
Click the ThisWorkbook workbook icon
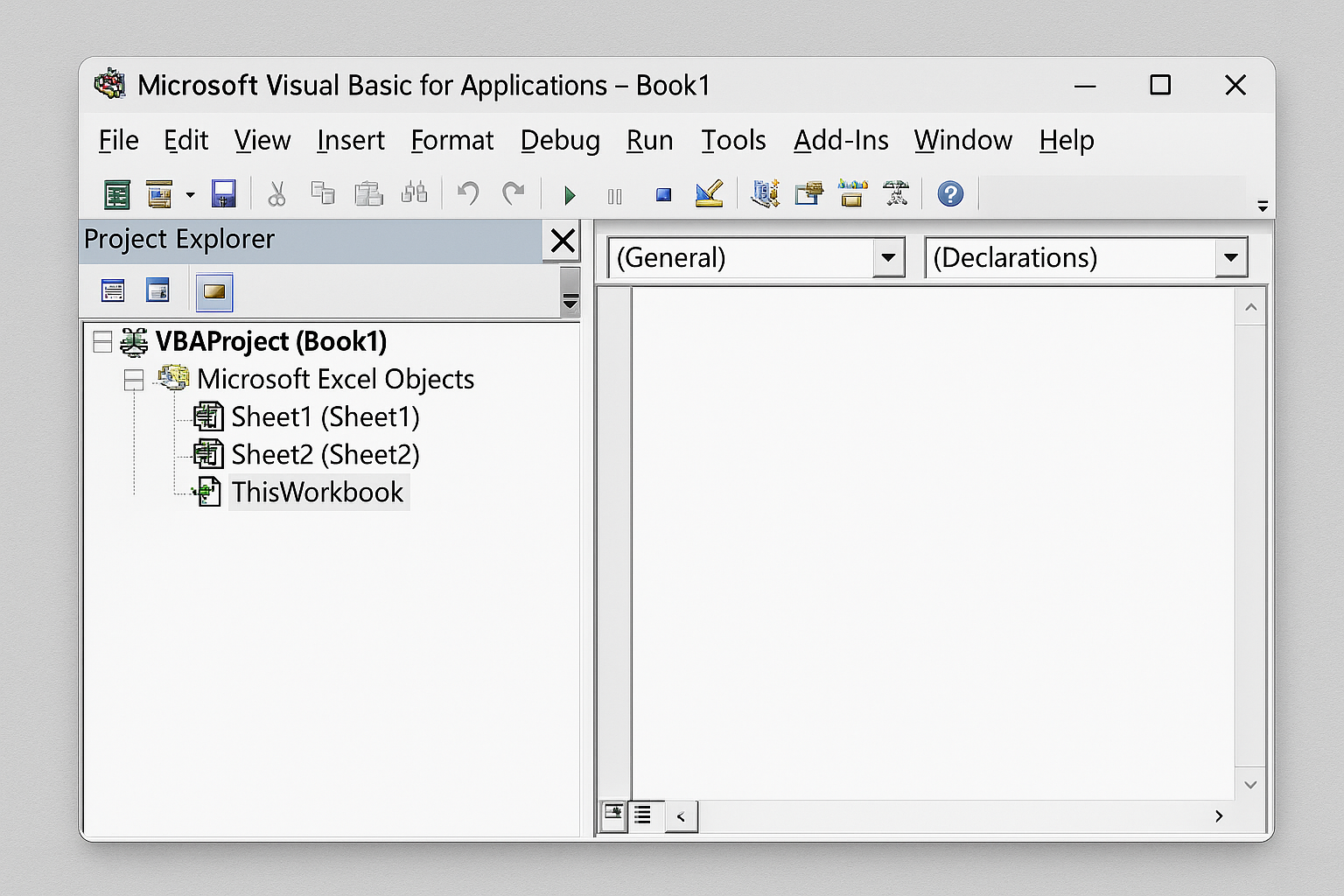[206, 492]
